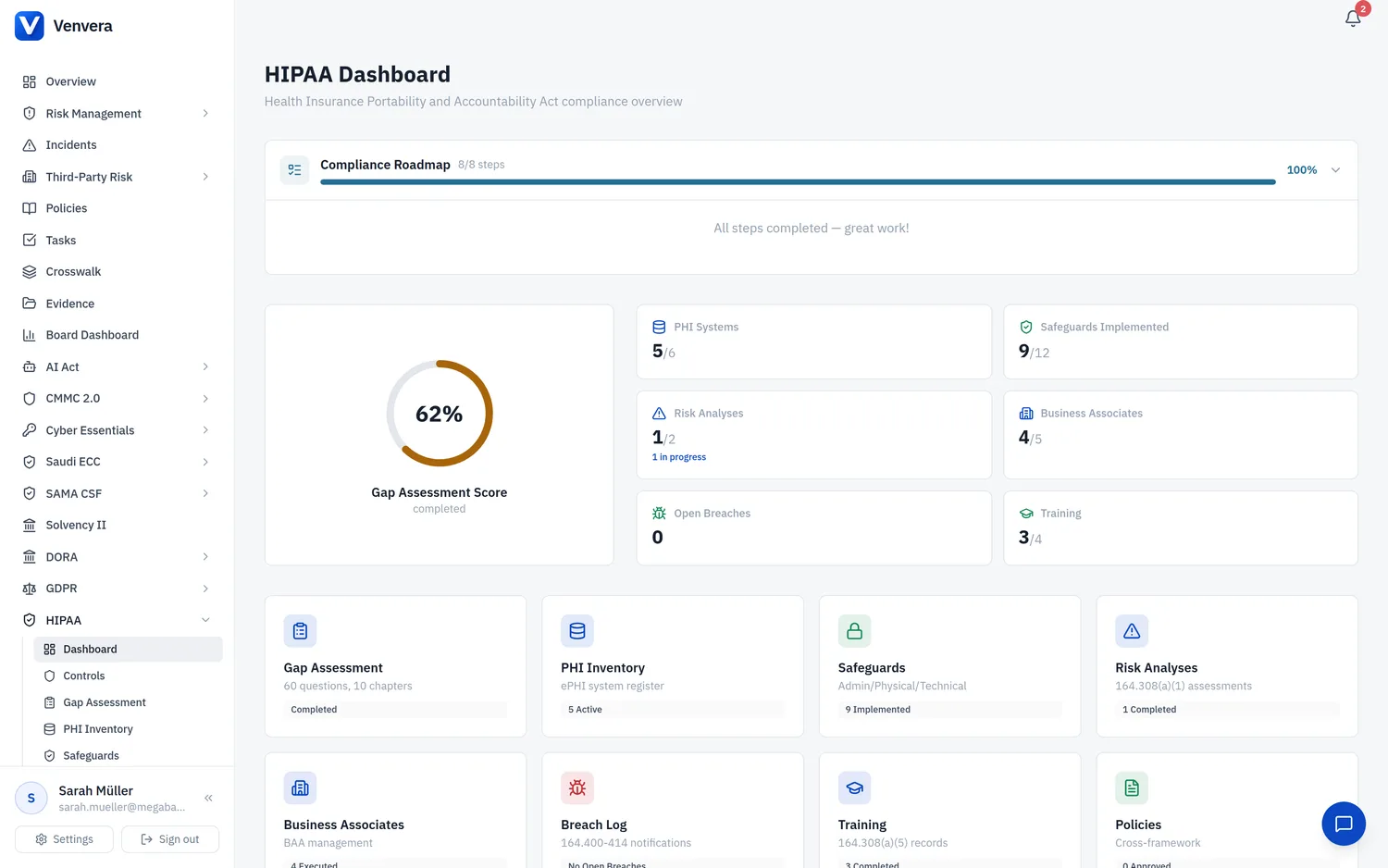
Task: Click the Venvera logo icon
Action: [x=30, y=26]
